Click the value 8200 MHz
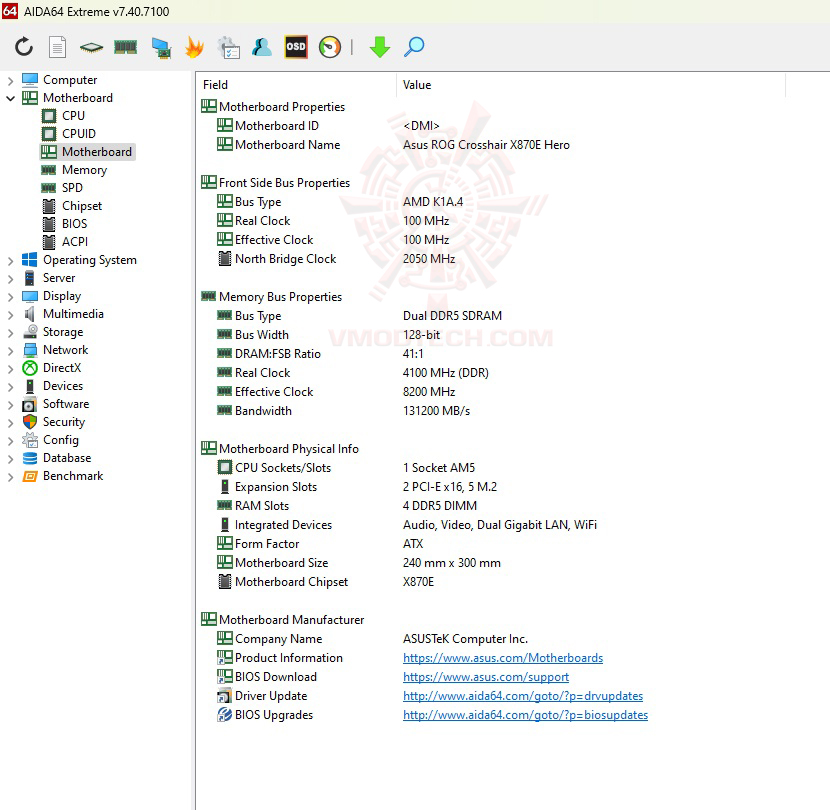 tap(429, 392)
